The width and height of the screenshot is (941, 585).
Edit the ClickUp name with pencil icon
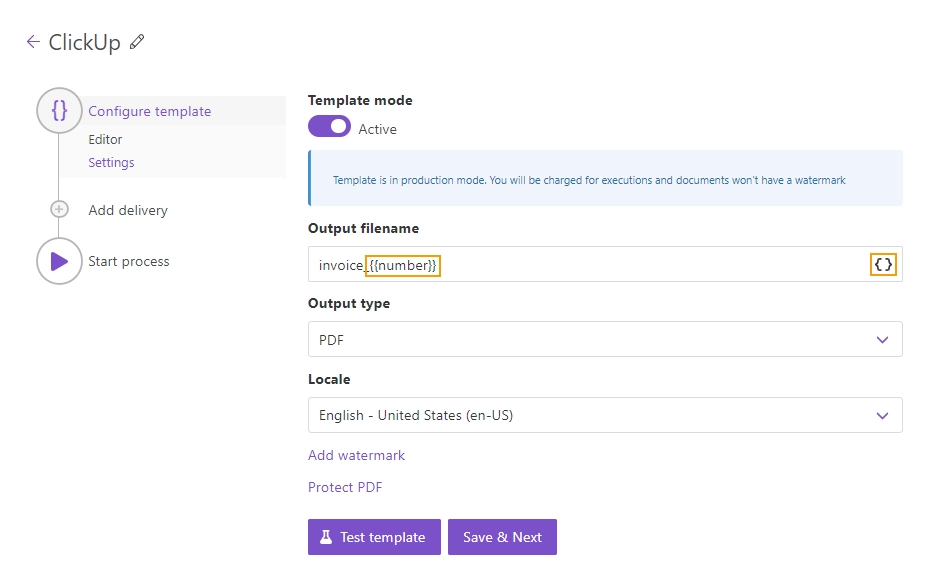pyautogui.click(x=137, y=41)
